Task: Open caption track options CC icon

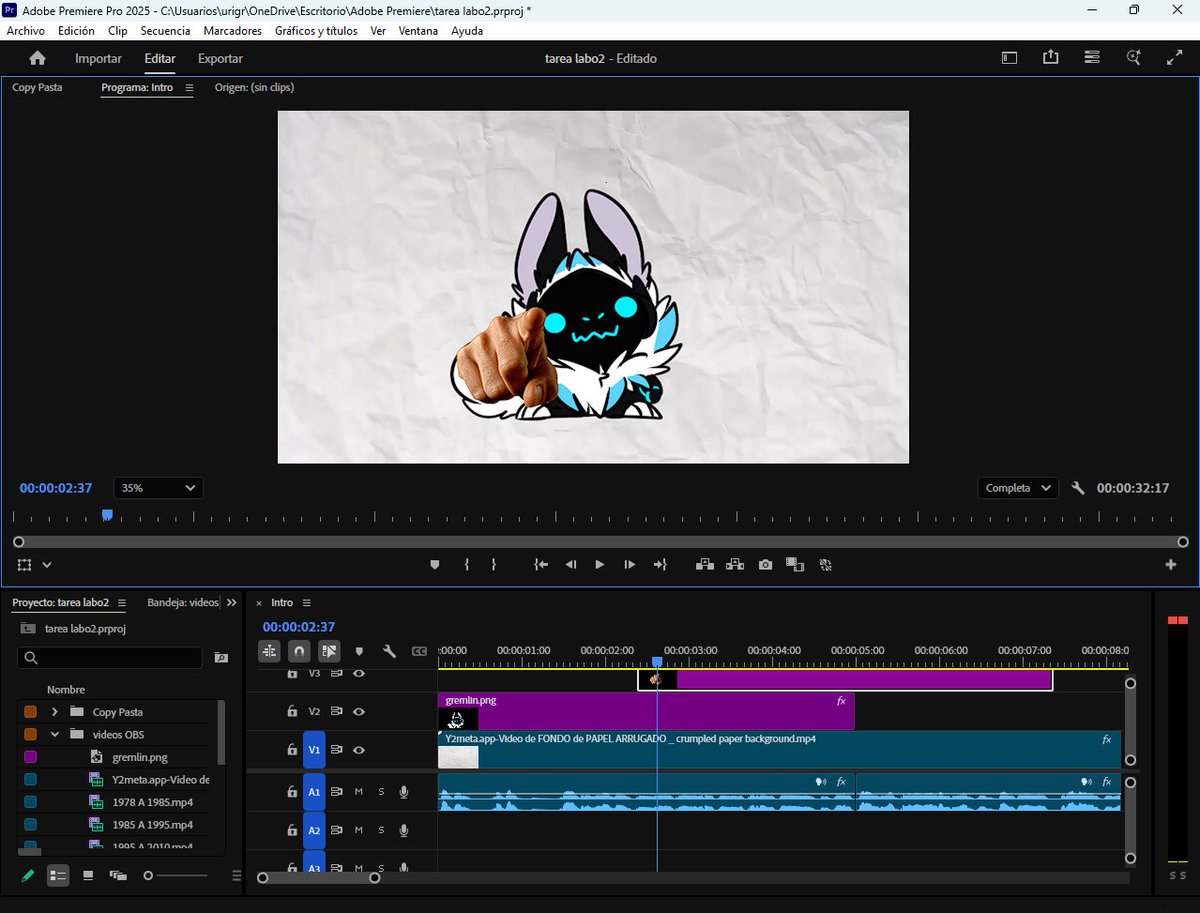Action: point(419,651)
